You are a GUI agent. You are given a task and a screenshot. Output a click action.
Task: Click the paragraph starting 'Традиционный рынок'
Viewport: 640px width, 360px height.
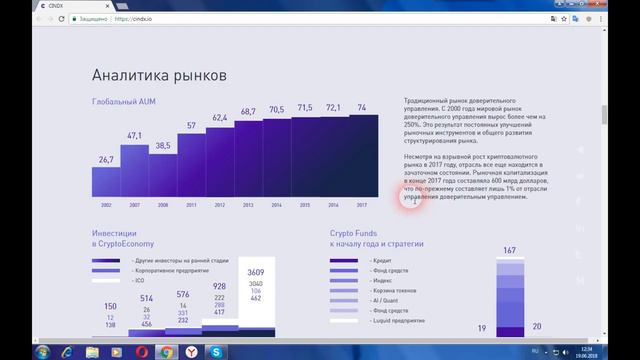[475, 120]
